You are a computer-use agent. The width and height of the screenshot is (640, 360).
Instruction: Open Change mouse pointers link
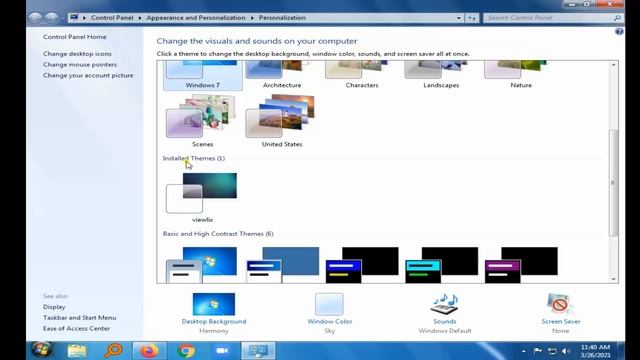tap(80, 64)
